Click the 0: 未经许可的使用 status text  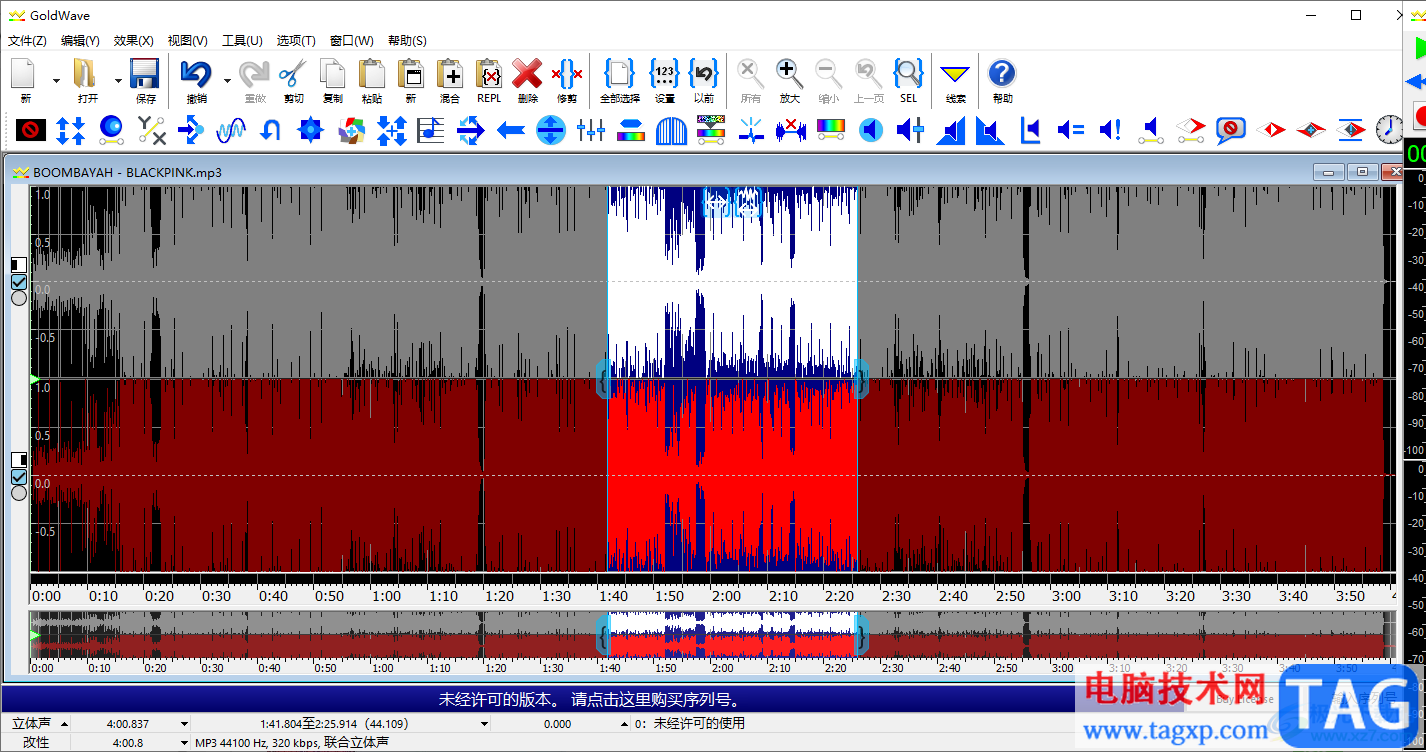[x=690, y=724]
